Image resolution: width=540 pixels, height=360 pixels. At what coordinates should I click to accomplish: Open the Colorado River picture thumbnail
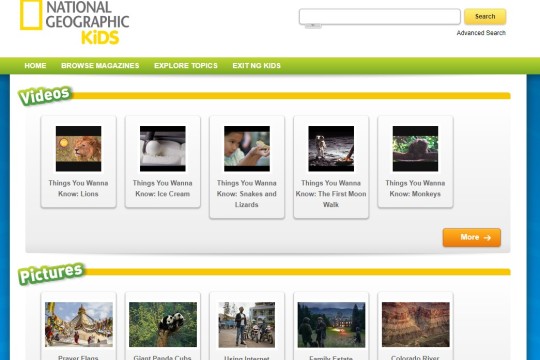(x=416, y=325)
